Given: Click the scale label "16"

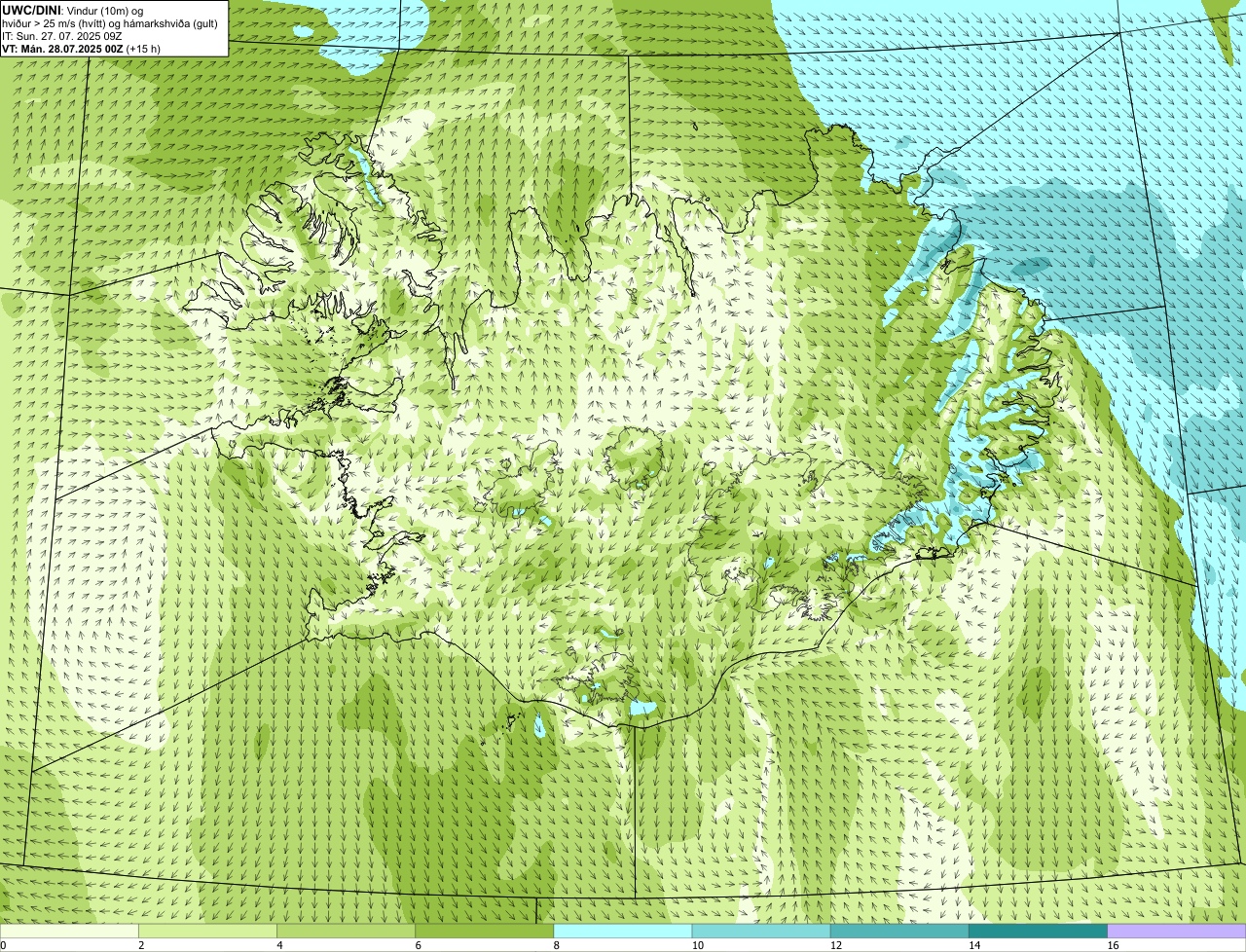Looking at the screenshot, I should coord(1113,945).
